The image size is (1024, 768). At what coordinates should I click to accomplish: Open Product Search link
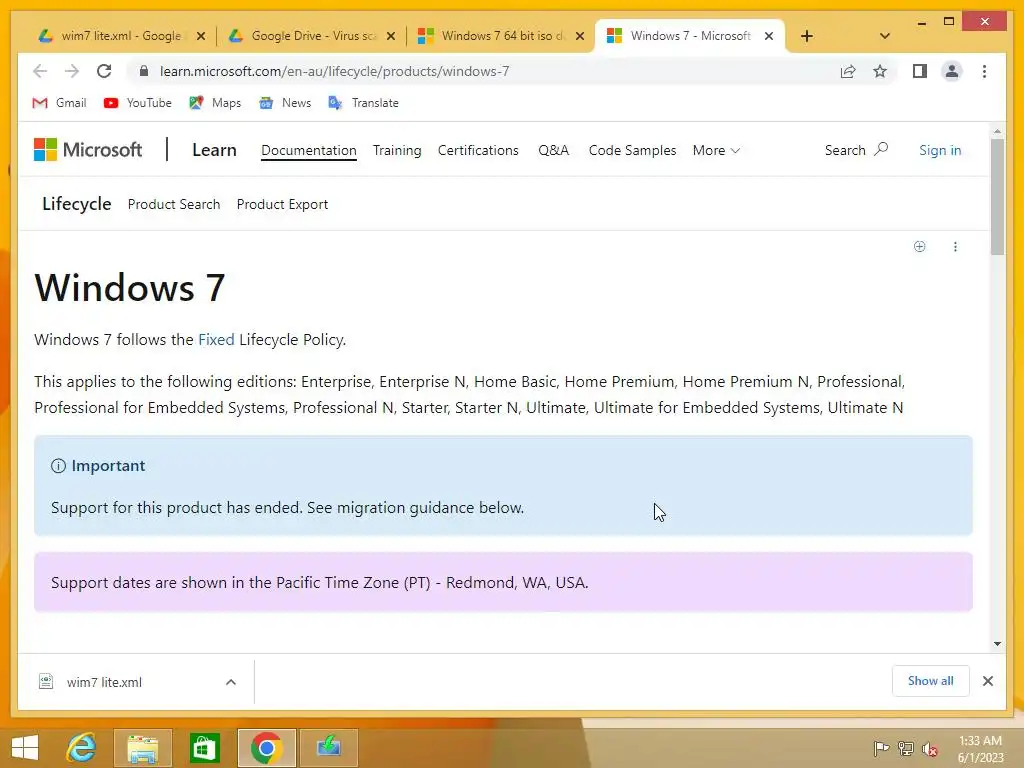(174, 204)
